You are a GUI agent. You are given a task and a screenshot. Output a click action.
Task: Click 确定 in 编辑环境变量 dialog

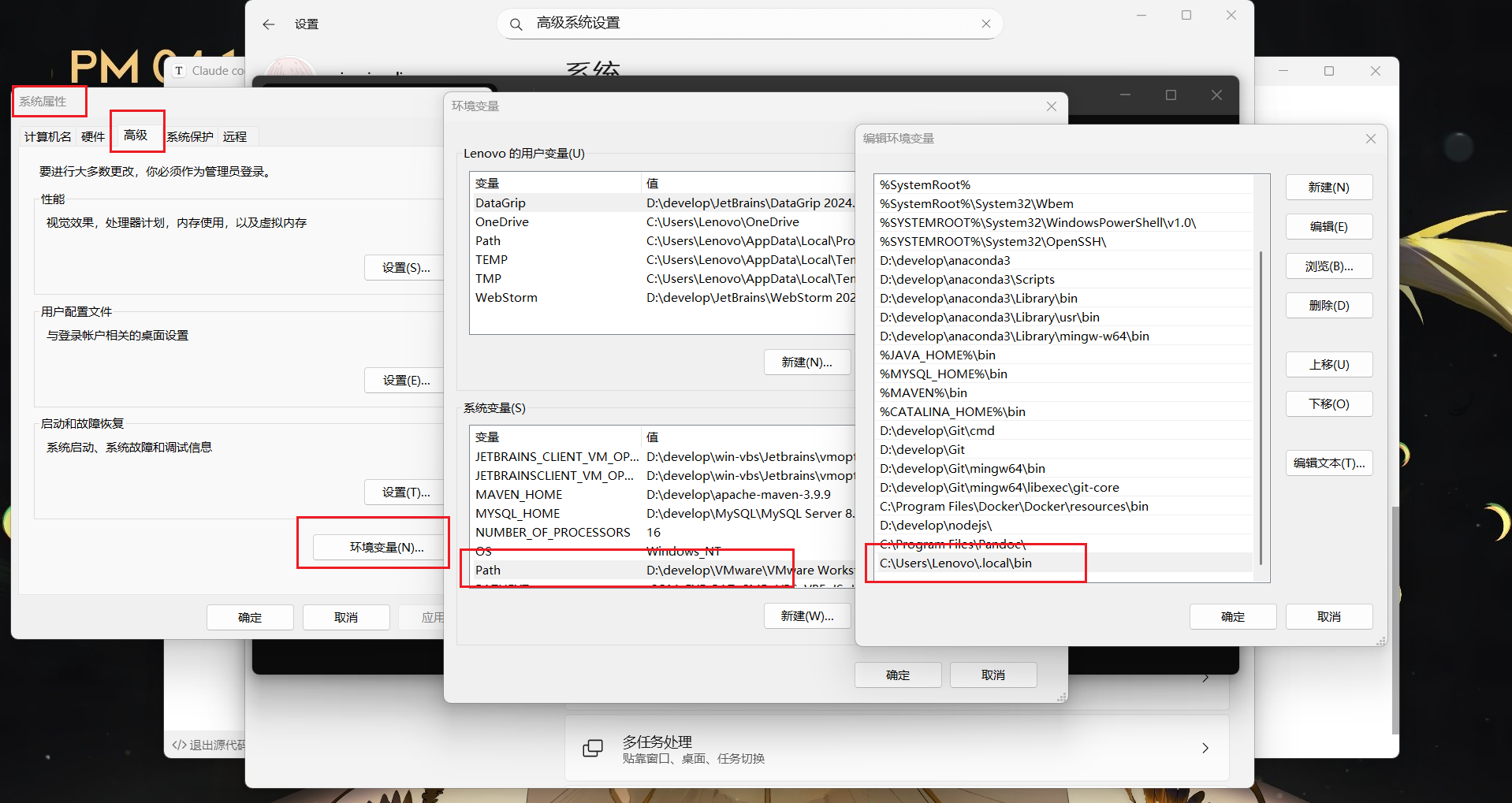[1233, 617]
